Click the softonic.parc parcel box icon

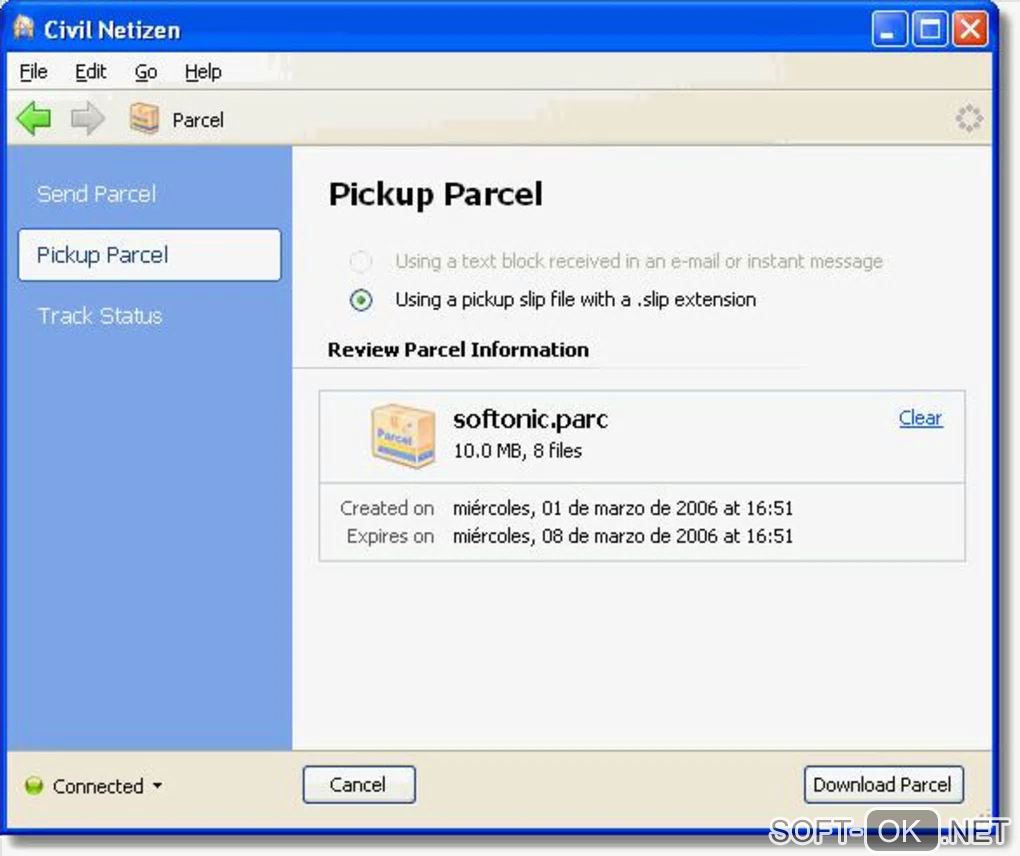tap(403, 435)
